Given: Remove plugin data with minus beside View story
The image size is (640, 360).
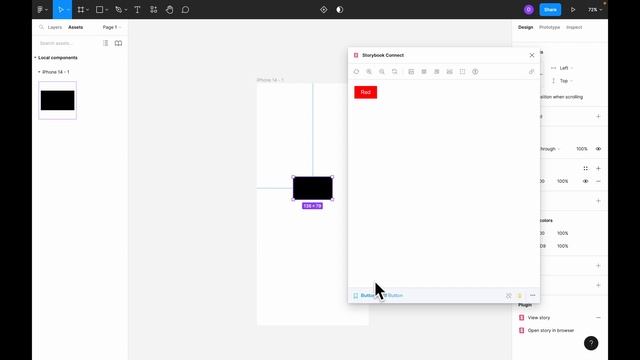Looking at the screenshot, I should tap(598, 318).
